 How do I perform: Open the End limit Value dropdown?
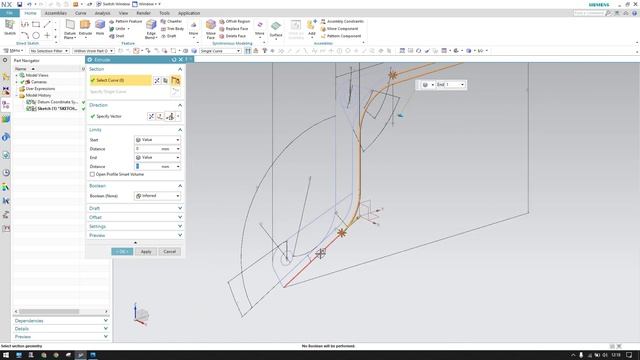158,157
